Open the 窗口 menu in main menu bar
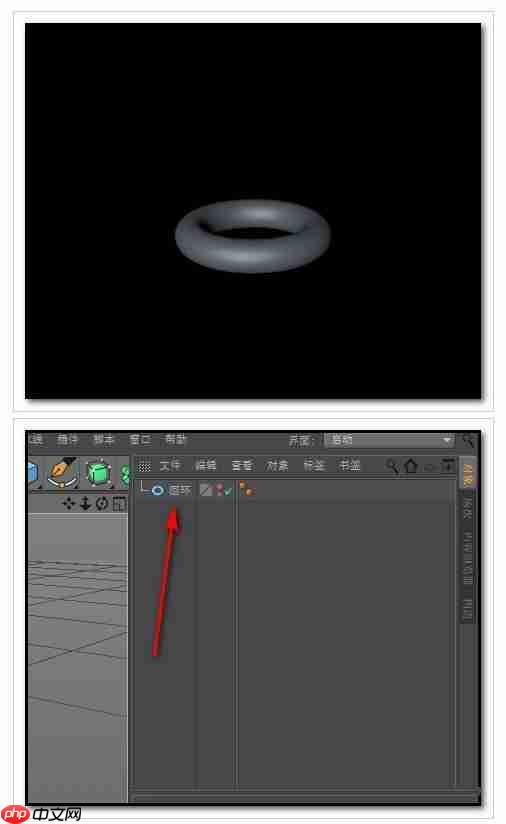Image resolution: width=506 pixels, height=824 pixels. click(140, 439)
